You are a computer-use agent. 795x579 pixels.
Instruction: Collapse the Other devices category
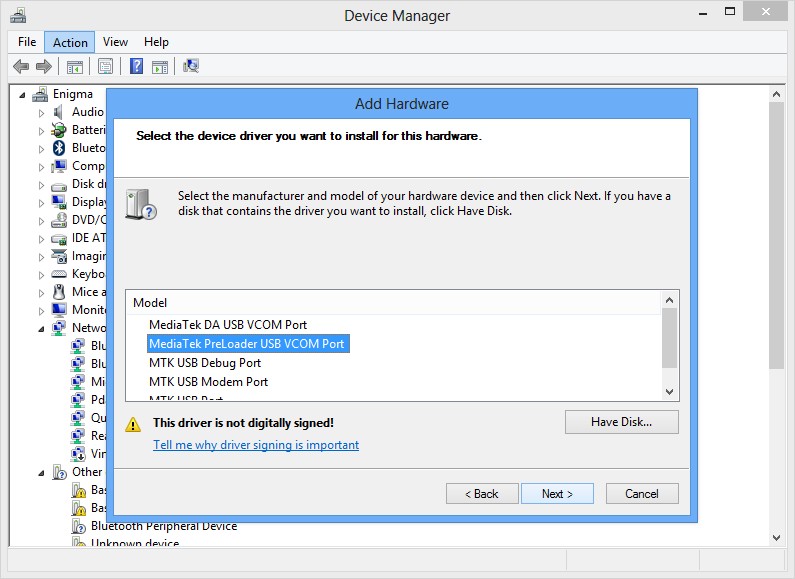[x=41, y=474]
